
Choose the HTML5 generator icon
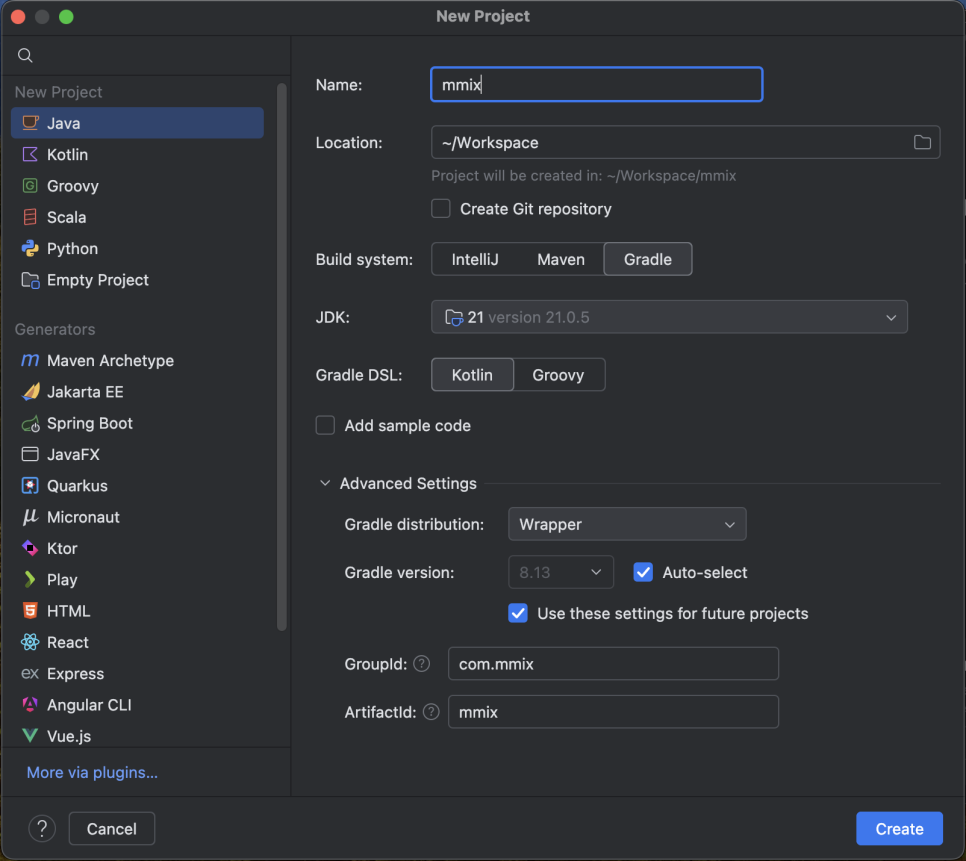point(30,610)
